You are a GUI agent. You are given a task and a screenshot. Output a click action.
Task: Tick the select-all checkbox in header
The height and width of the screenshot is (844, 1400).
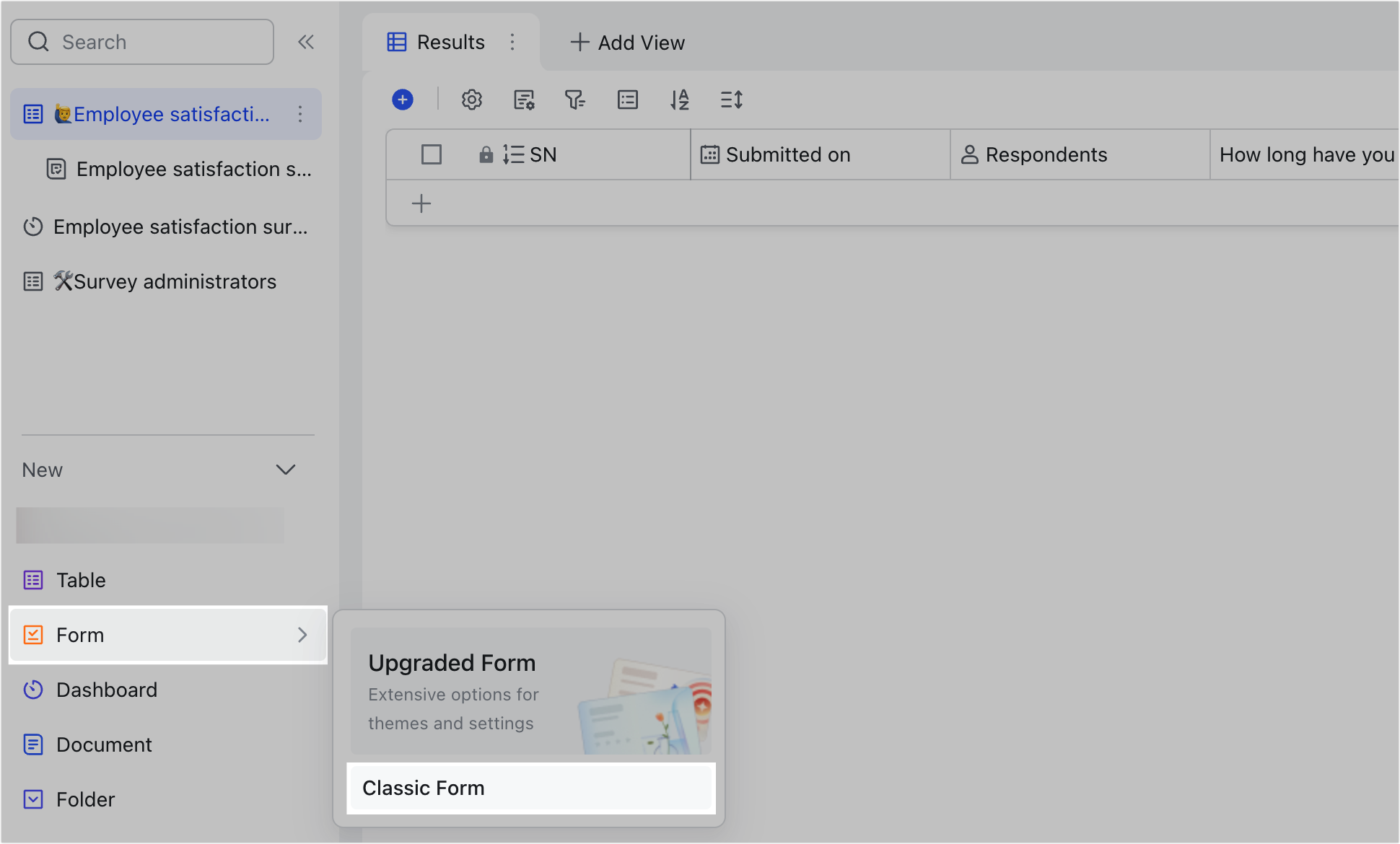432,154
